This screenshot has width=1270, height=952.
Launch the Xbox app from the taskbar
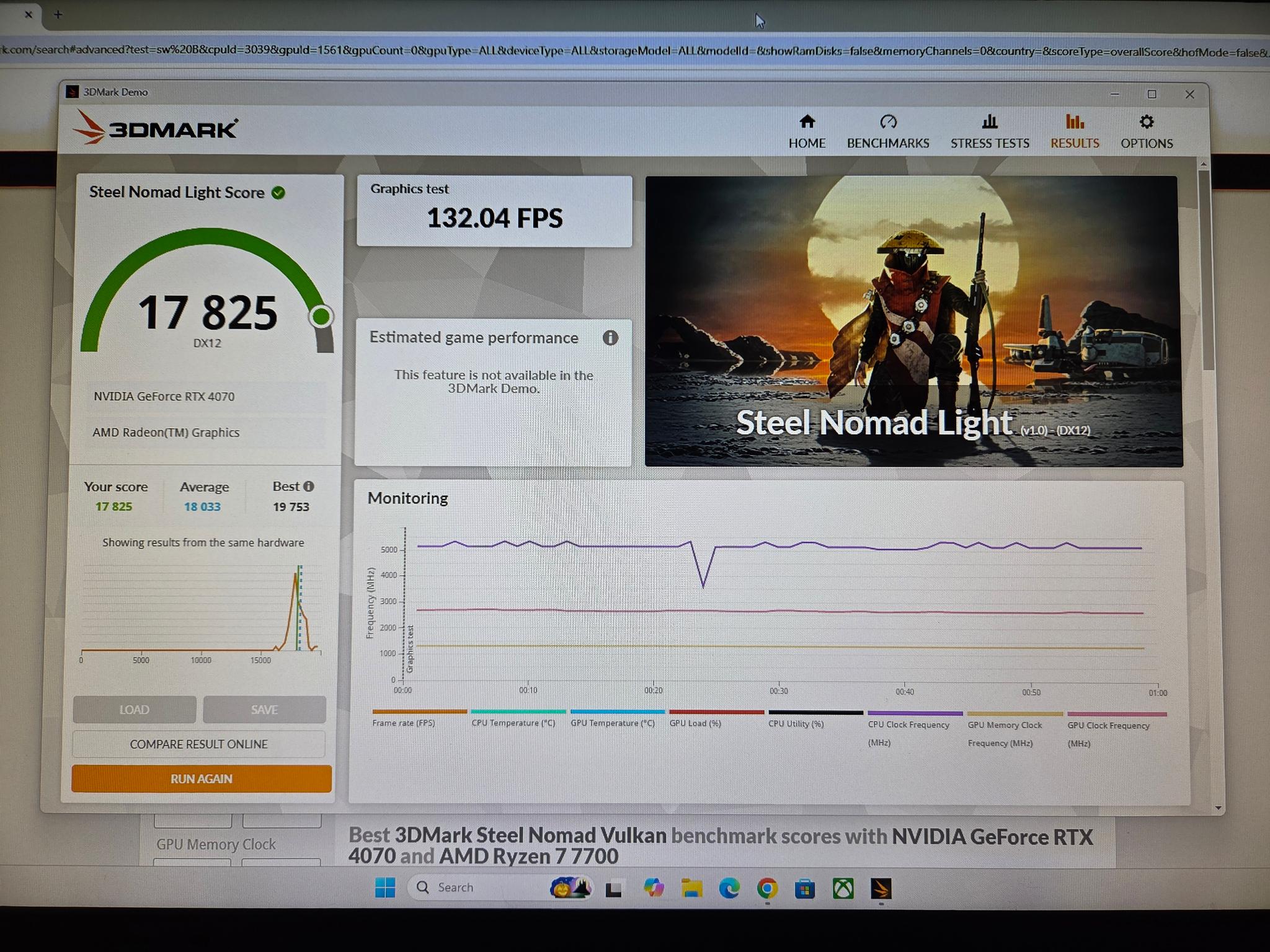(842, 888)
